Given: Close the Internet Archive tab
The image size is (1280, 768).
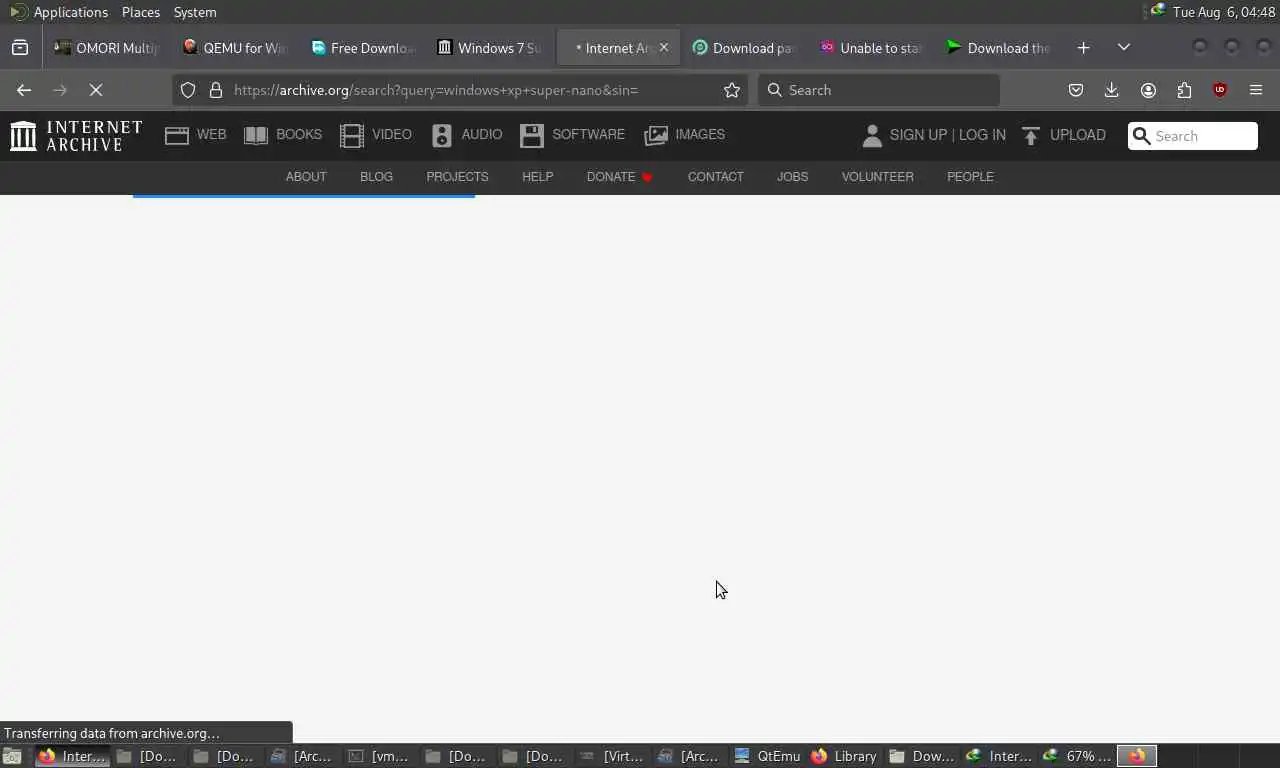Looking at the screenshot, I should pyautogui.click(x=664, y=48).
